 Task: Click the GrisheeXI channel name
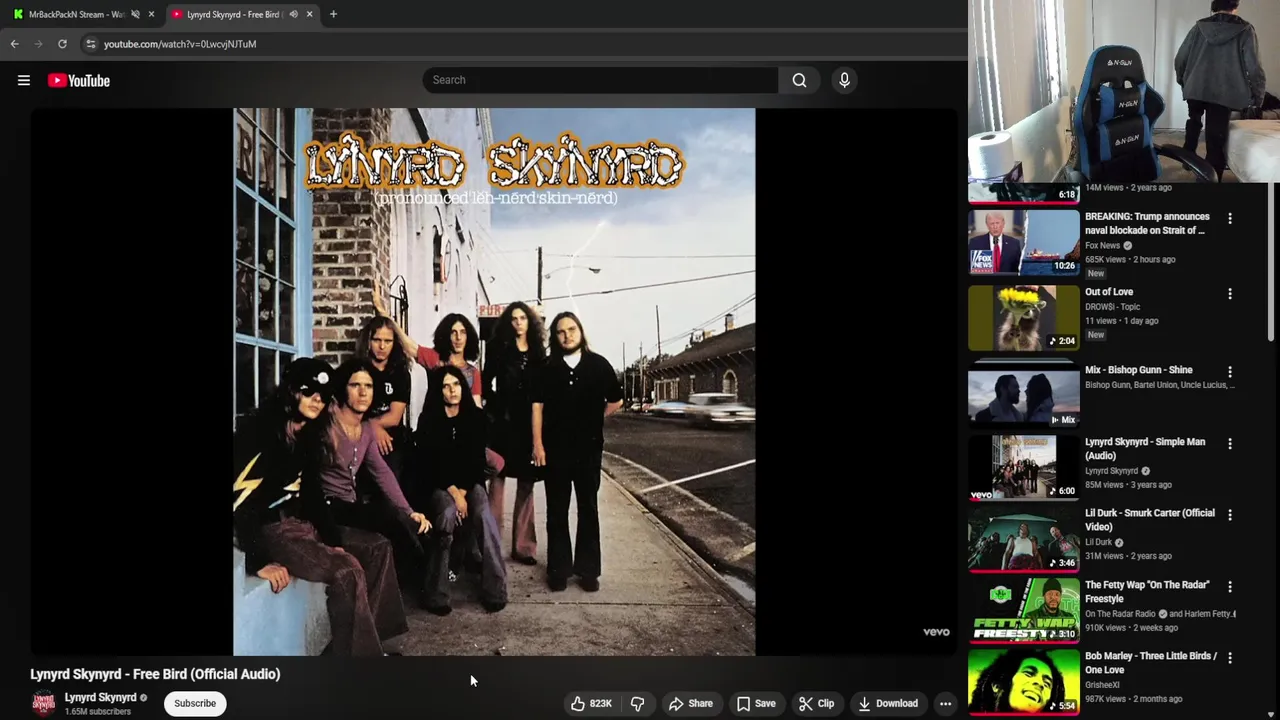tap(1103, 685)
